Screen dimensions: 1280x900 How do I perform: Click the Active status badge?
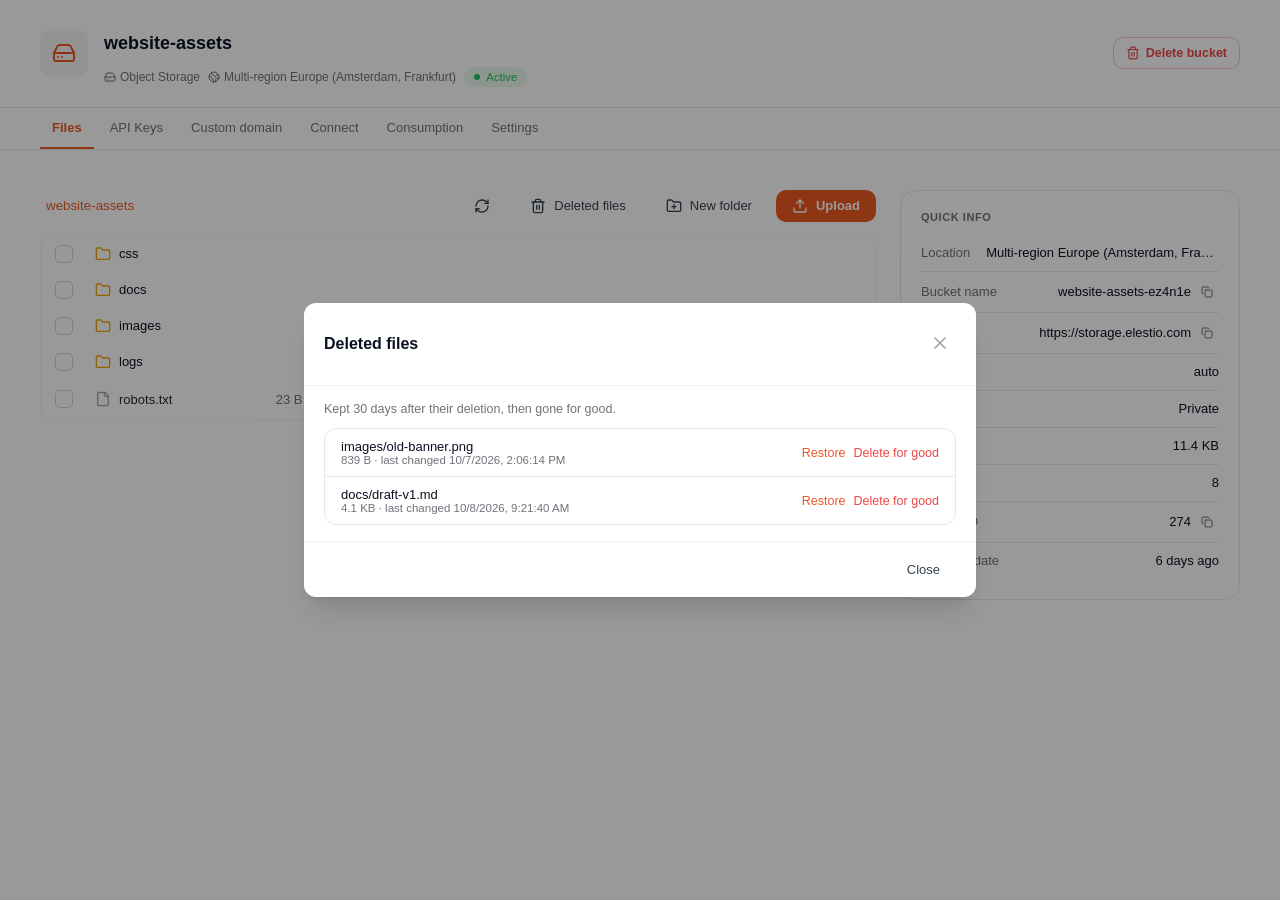click(x=495, y=77)
